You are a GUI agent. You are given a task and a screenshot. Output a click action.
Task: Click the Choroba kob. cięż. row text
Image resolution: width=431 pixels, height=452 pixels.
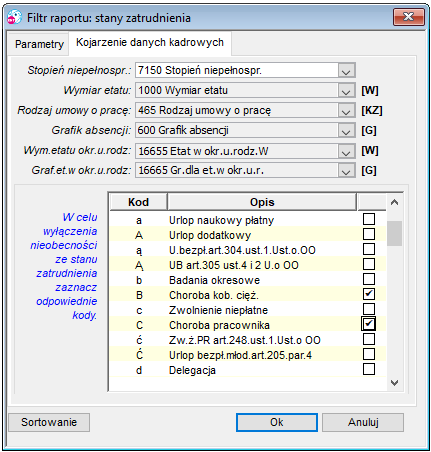tap(214, 295)
